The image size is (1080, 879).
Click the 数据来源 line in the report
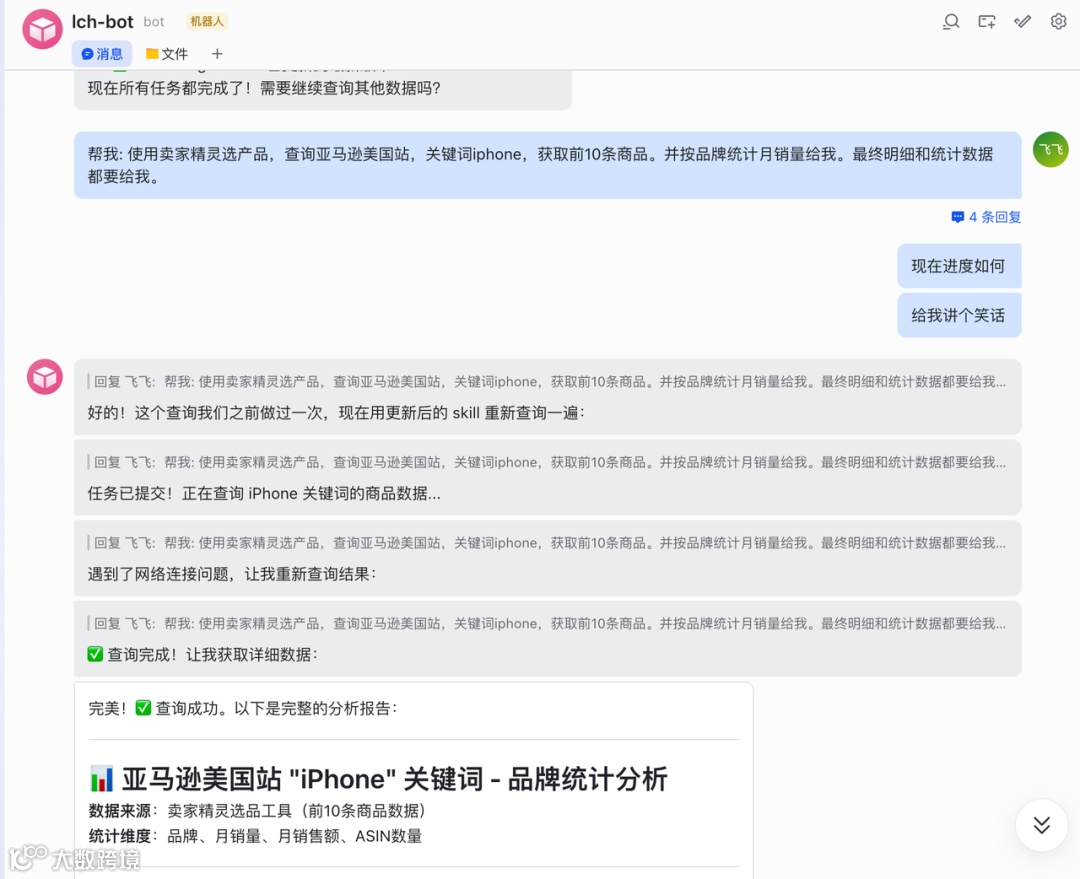tap(257, 811)
